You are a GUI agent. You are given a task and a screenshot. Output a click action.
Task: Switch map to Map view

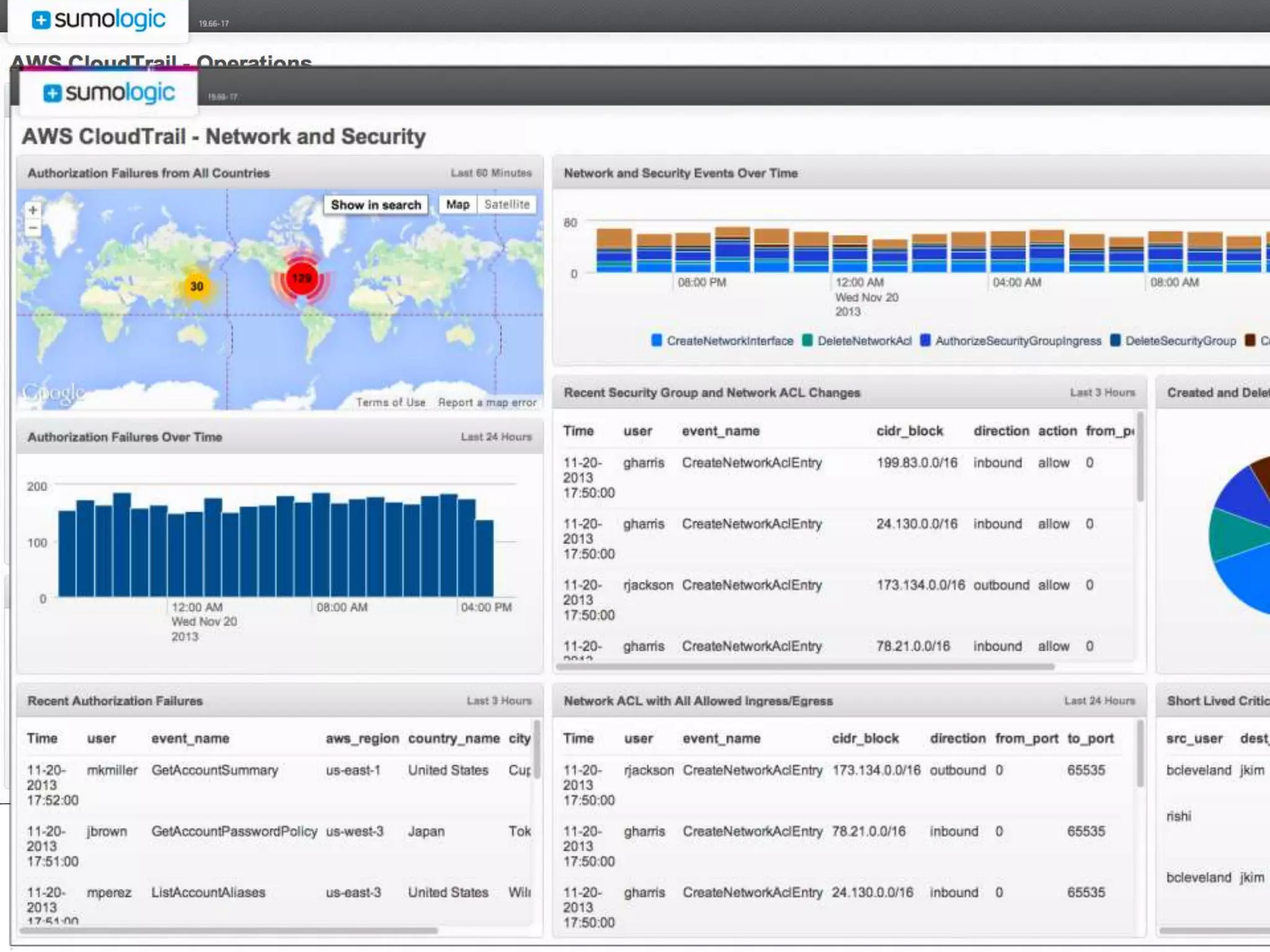pyautogui.click(x=458, y=205)
